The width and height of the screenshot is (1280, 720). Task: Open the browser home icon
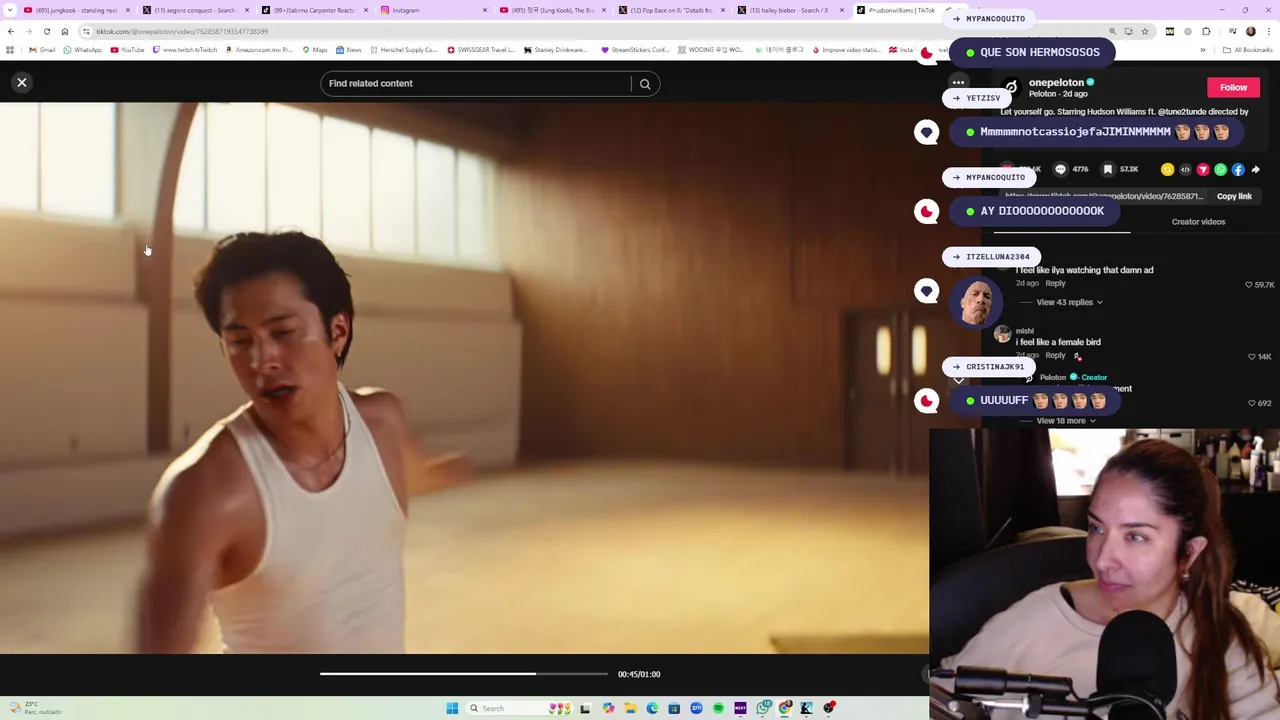point(65,32)
